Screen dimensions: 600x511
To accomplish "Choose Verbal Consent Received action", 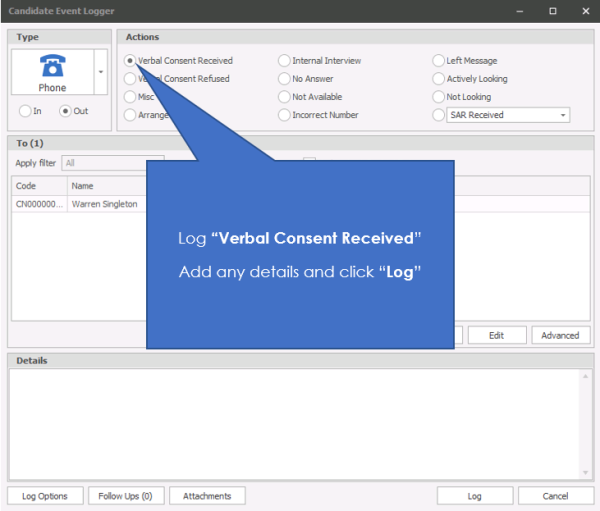I will point(131,61).
